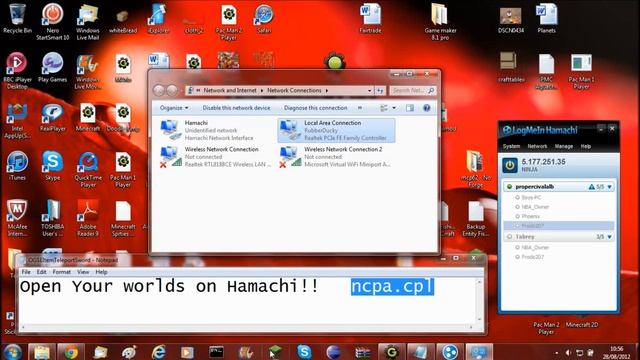Click the volume icon in system tray
This screenshot has width=640, height=360.
(x=568, y=353)
